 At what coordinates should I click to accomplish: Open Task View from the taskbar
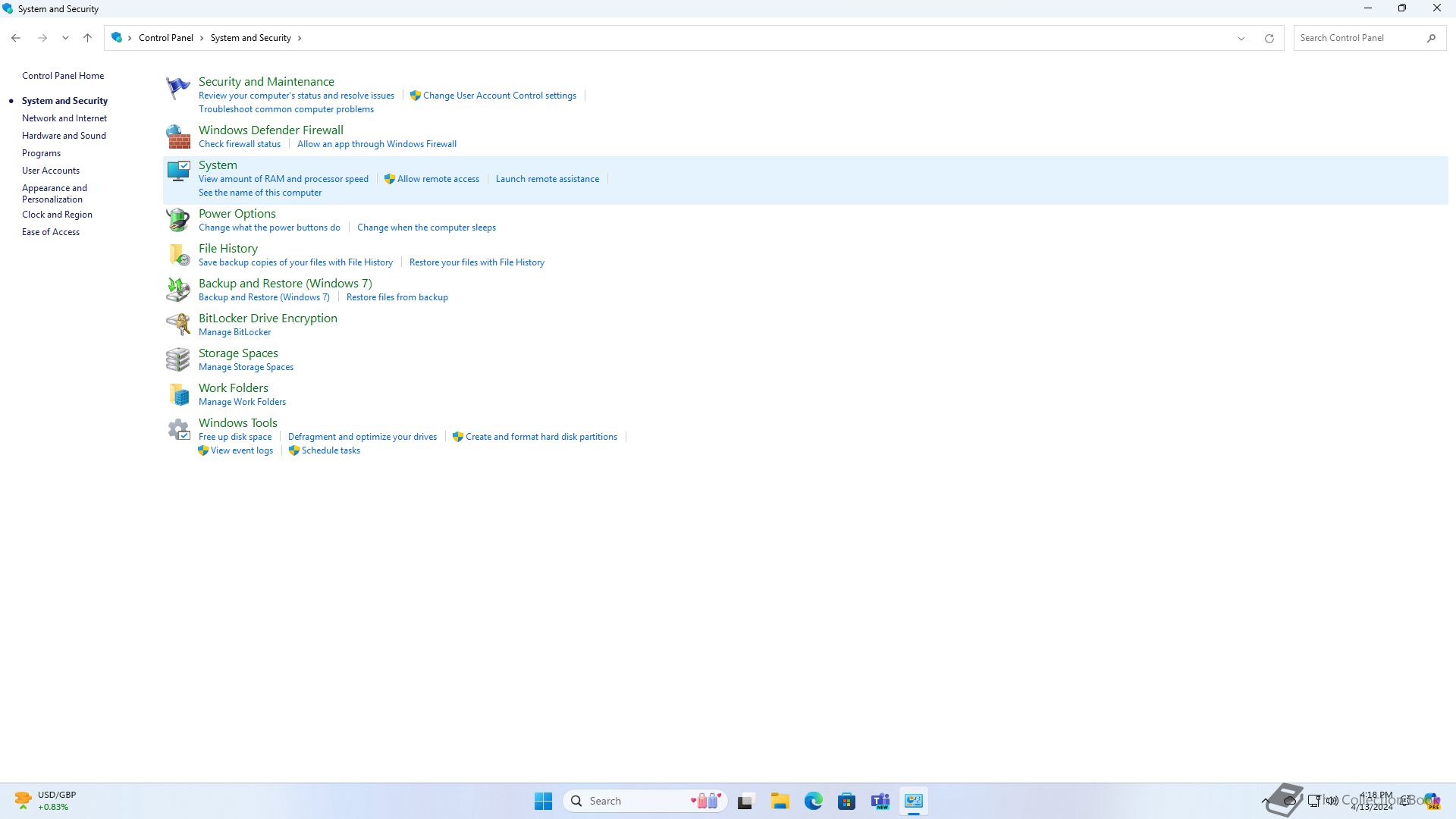click(x=745, y=801)
